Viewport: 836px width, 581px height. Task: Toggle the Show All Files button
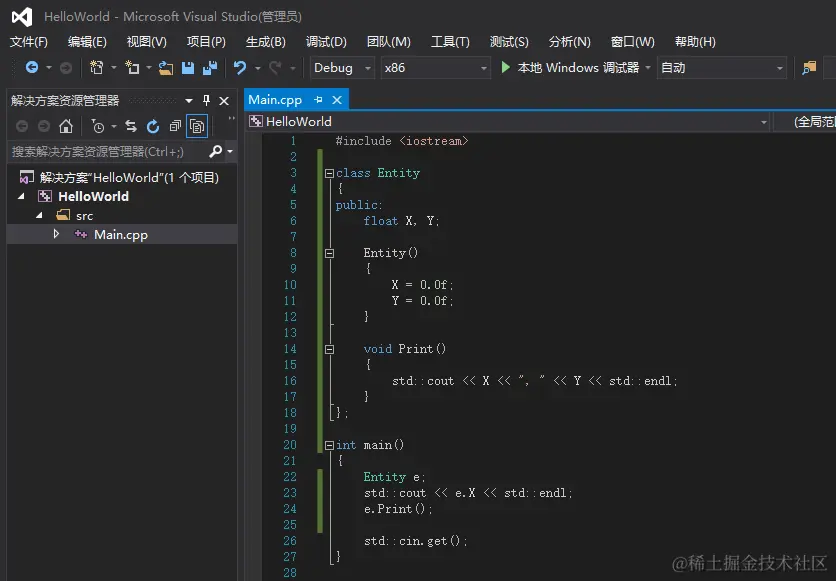tap(197, 126)
